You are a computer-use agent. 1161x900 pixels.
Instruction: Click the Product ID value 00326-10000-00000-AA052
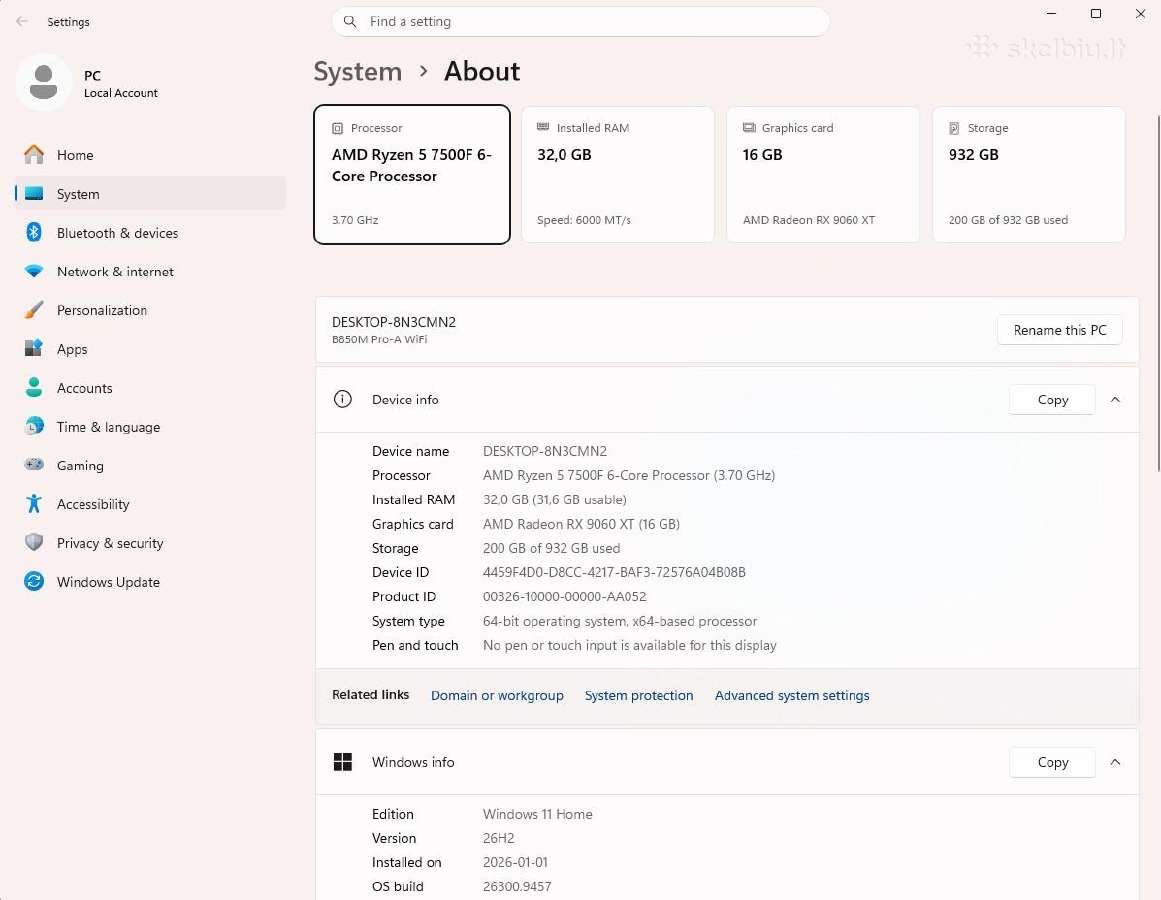[564, 597]
